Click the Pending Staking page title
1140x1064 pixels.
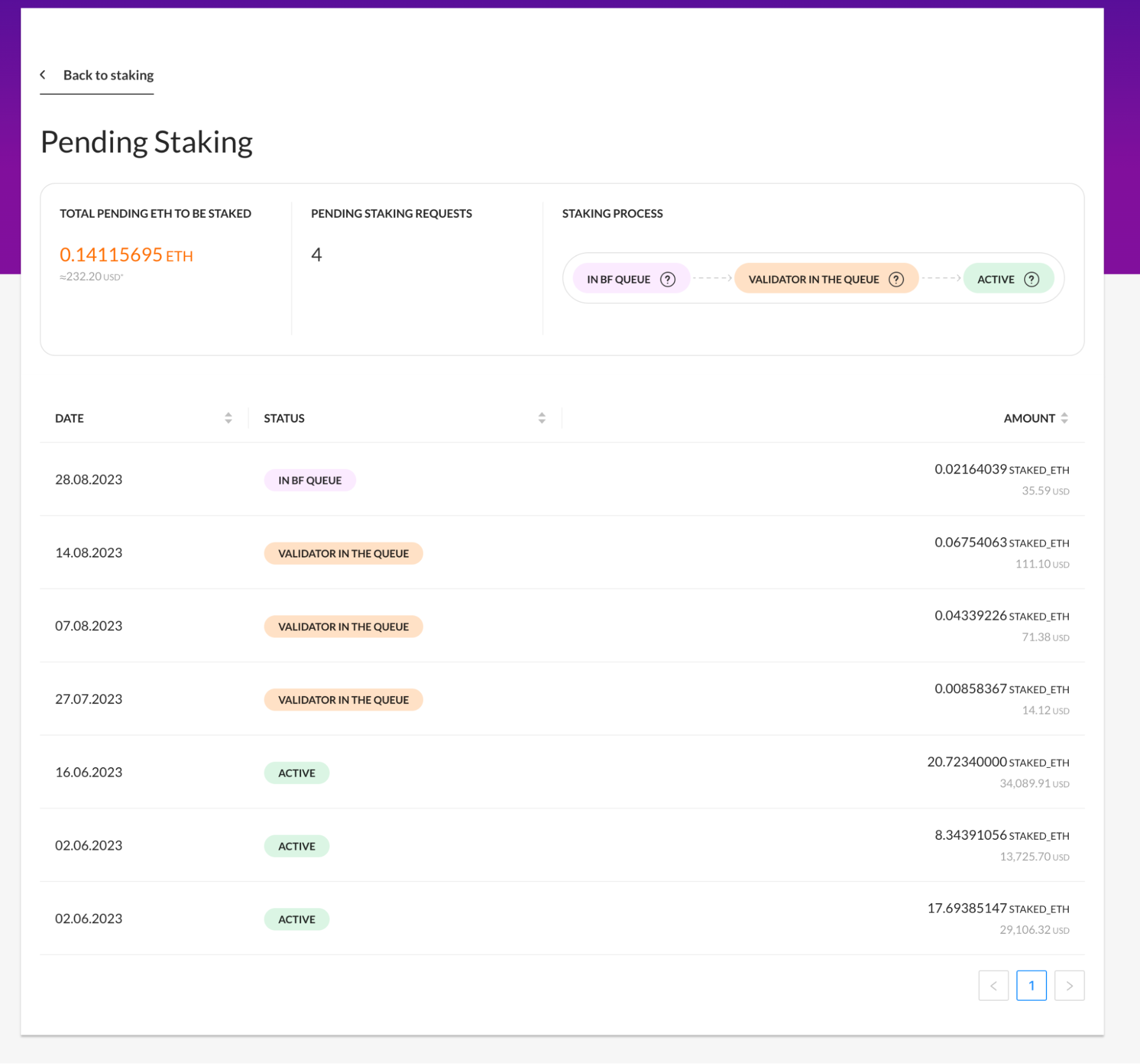(146, 141)
